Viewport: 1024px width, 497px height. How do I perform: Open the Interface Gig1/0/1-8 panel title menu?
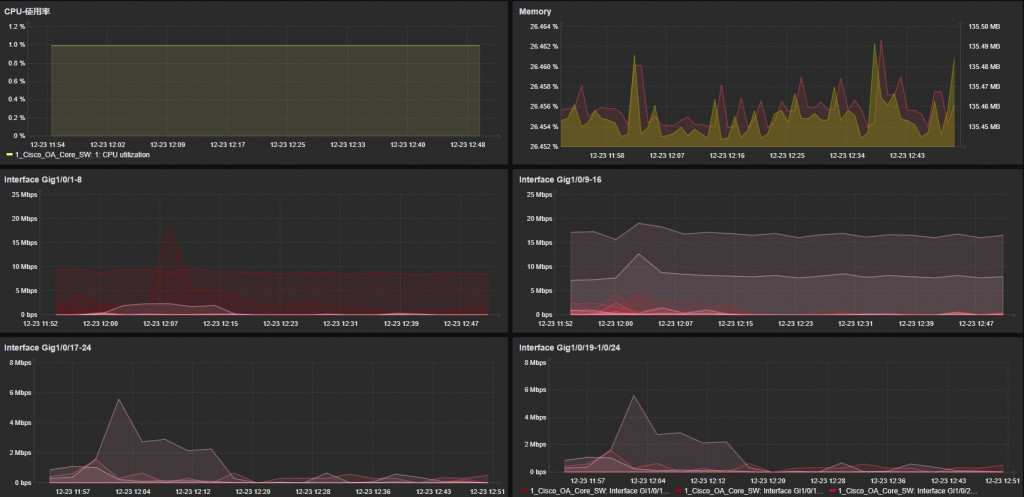point(43,179)
